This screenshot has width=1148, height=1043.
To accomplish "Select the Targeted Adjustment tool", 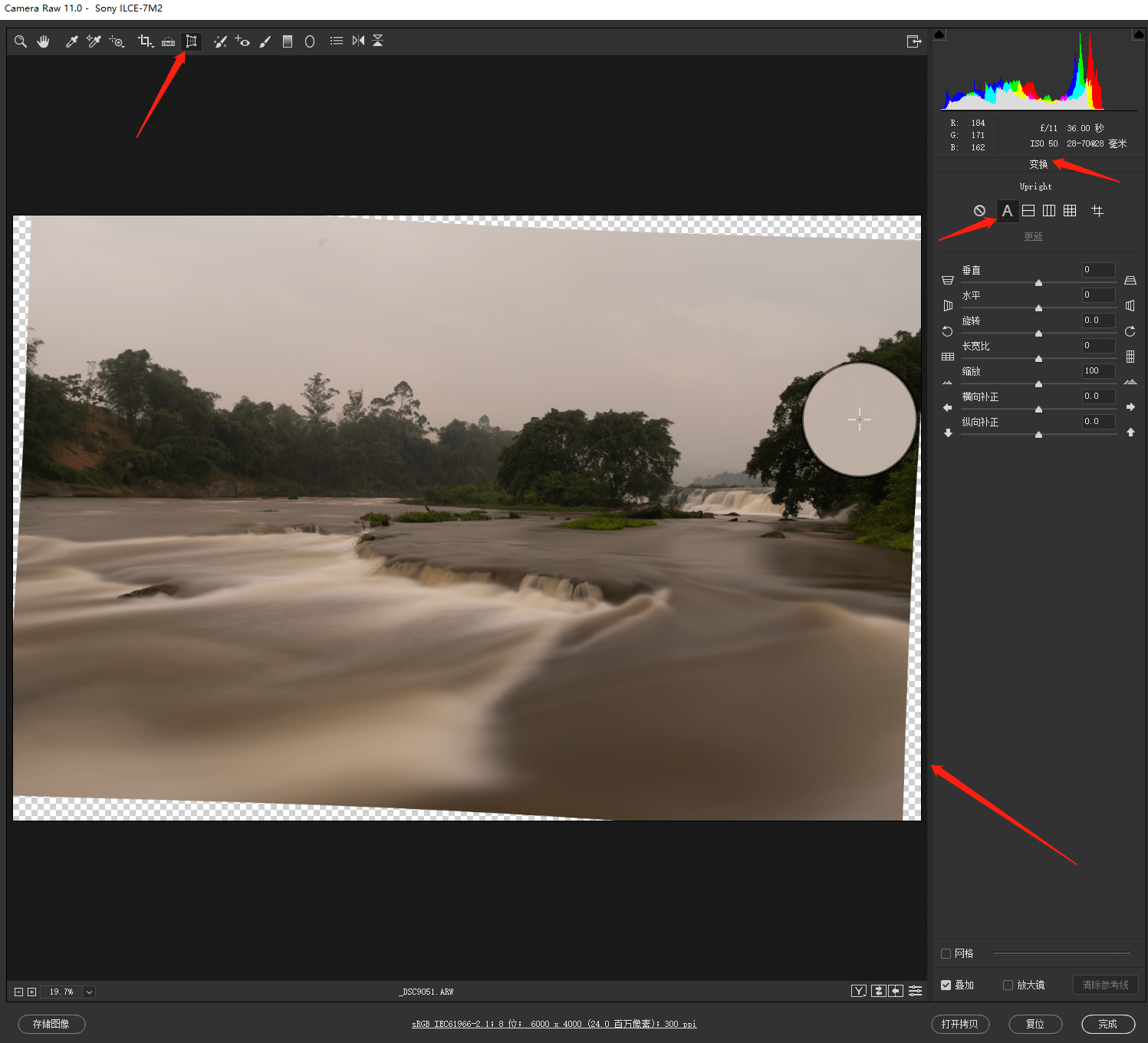I will [x=117, y=41].
